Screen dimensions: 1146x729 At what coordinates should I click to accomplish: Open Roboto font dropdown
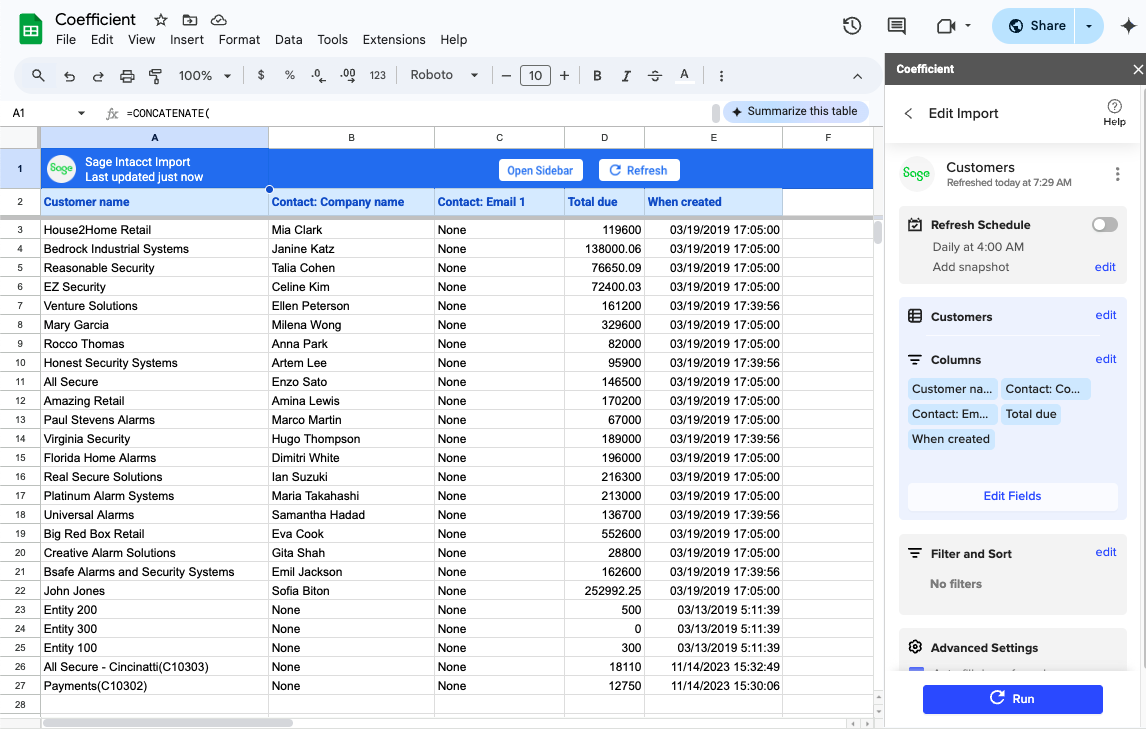click(444, 75)
